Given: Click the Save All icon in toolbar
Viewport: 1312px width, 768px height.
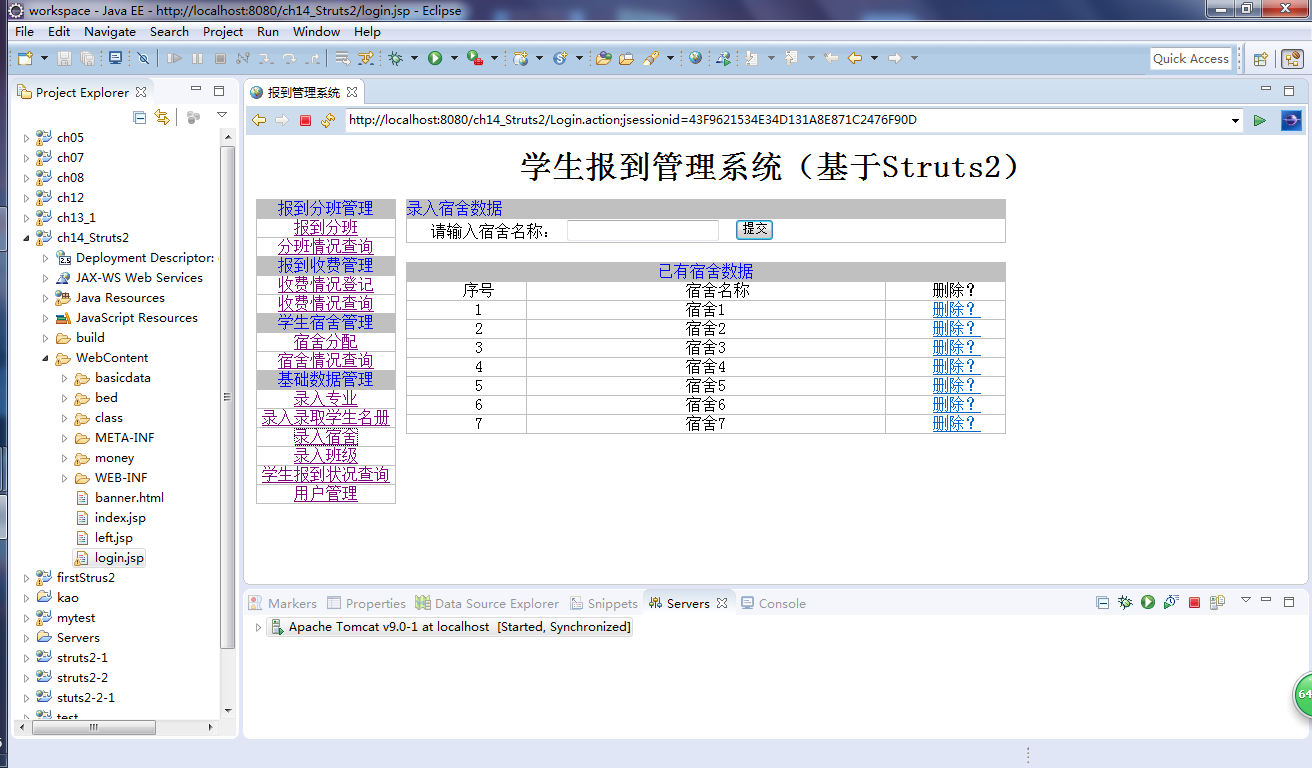Looking at the screenshot, I should pos(87,58).
